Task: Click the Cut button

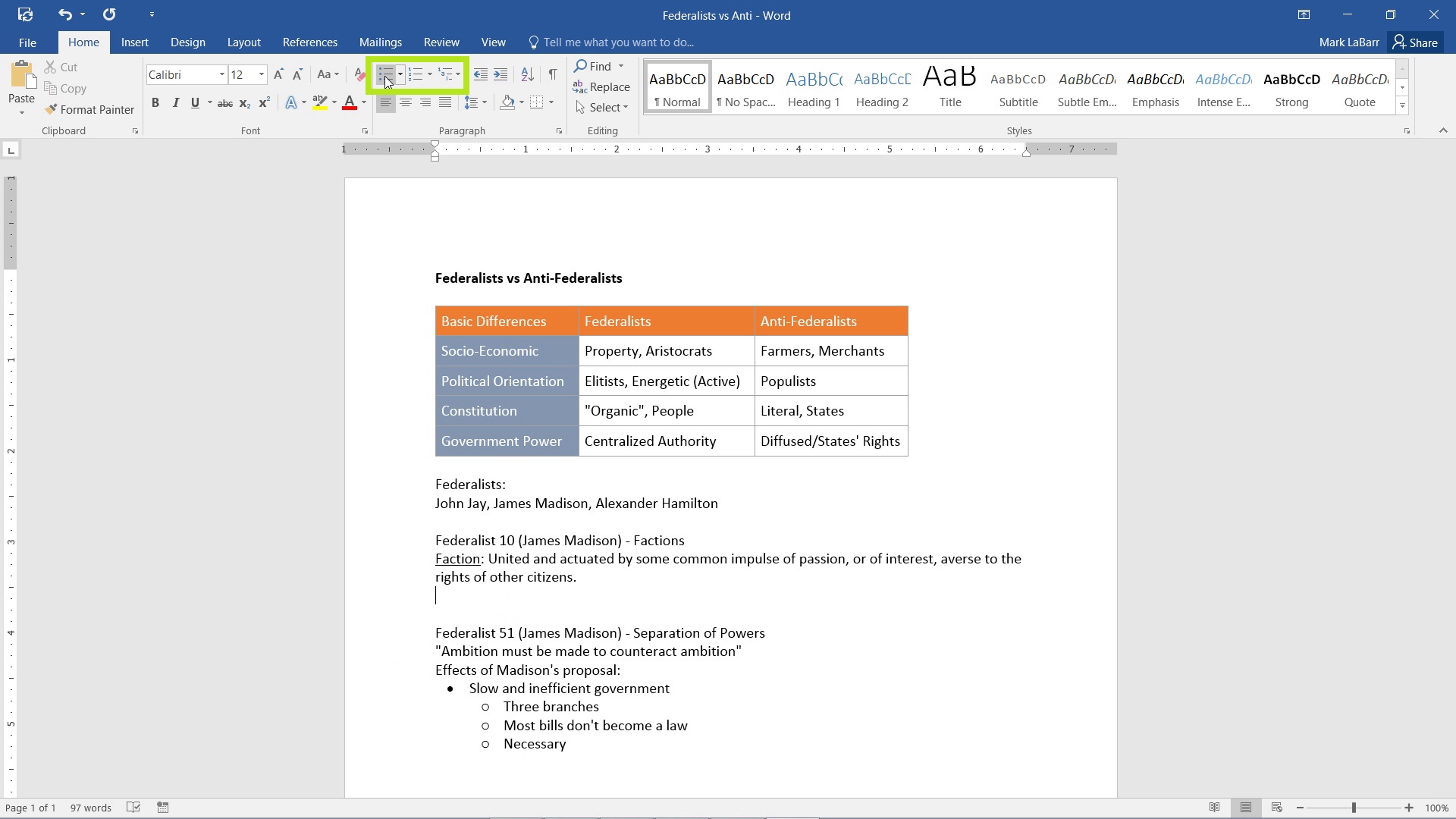Action: [x=61, y=67]
